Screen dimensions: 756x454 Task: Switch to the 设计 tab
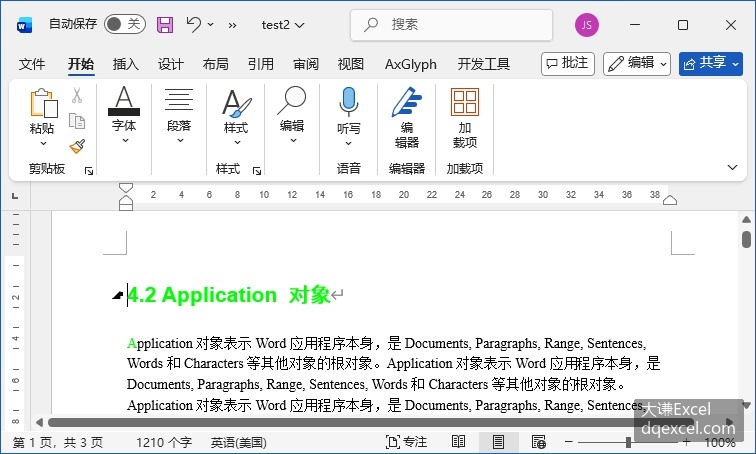click(171, 64)
